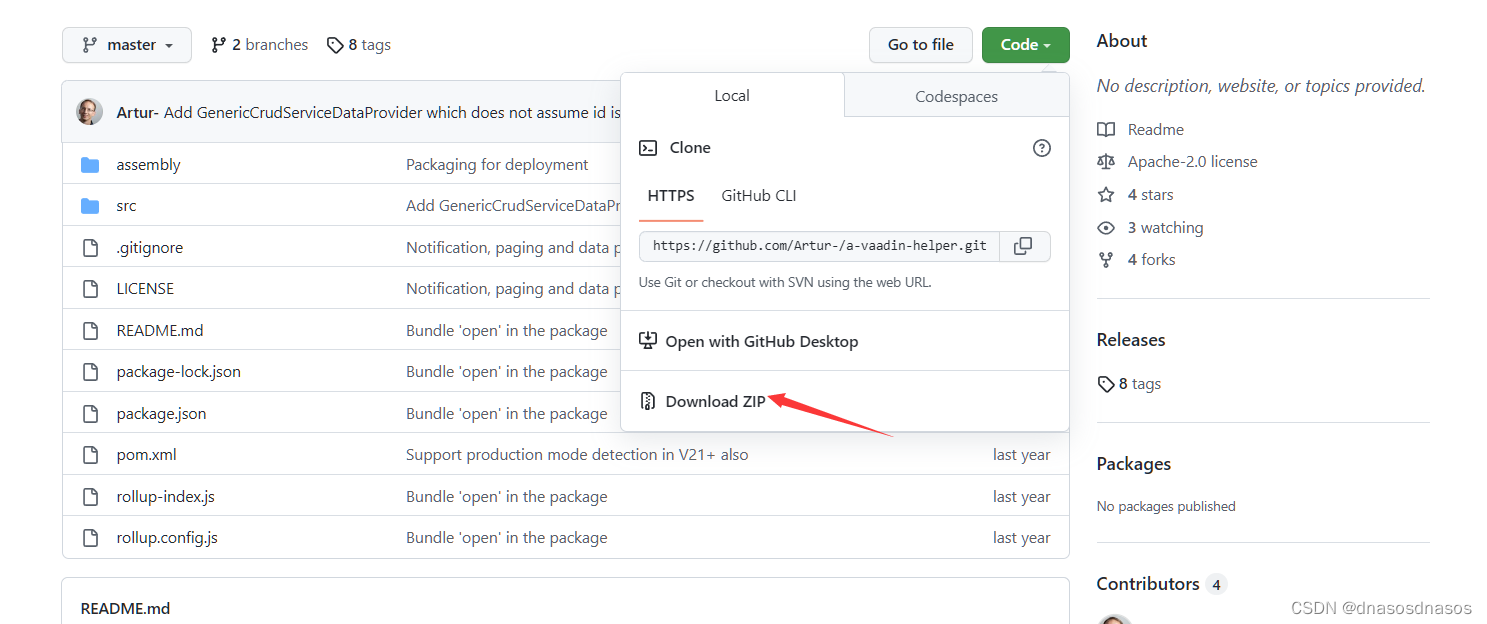Click the tag icon next to 8 tags in top bar
This screenshot has width=1487, height=624.
coord(335,45)
